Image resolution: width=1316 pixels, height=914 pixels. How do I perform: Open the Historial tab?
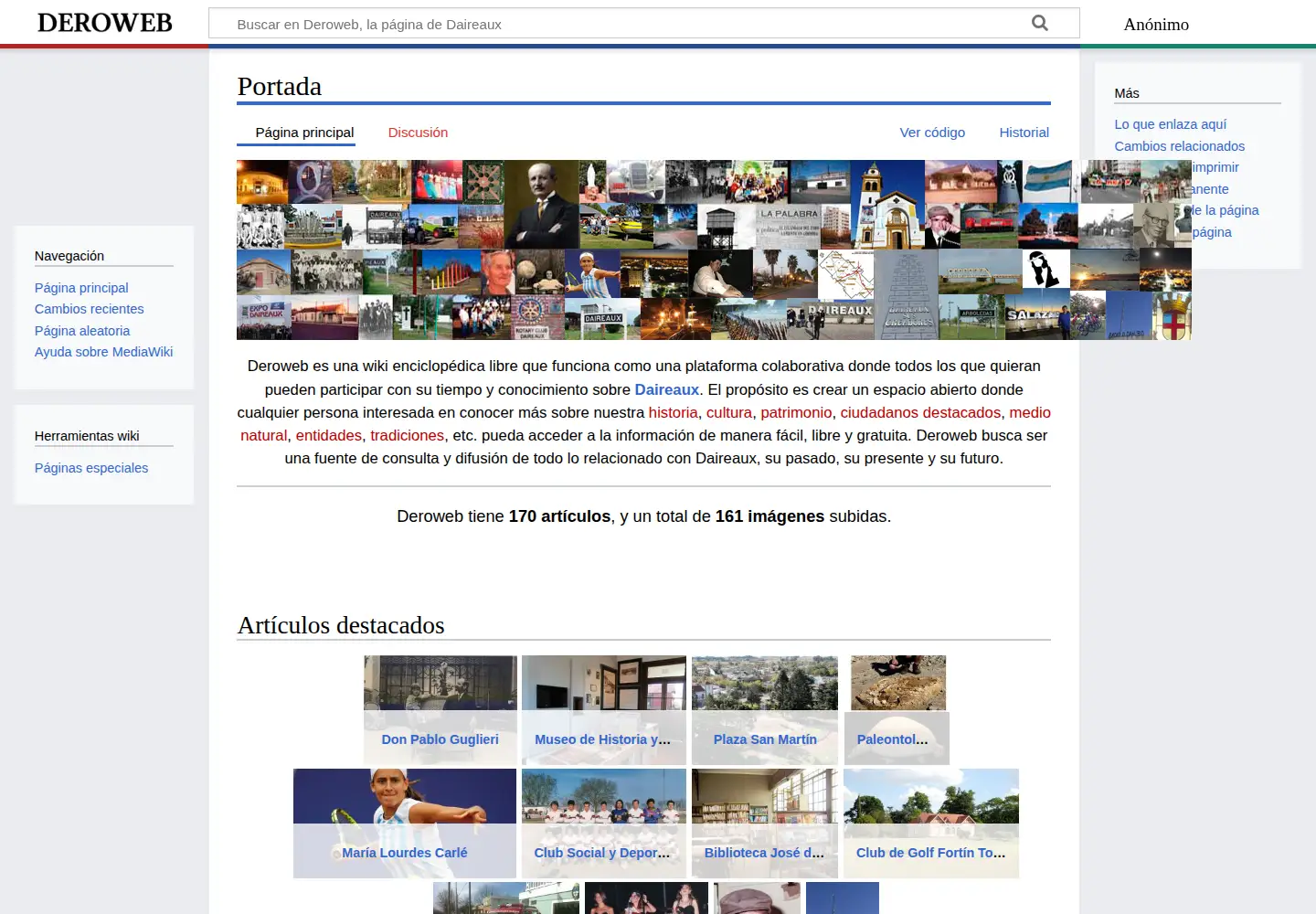[x=1024, y=133]
